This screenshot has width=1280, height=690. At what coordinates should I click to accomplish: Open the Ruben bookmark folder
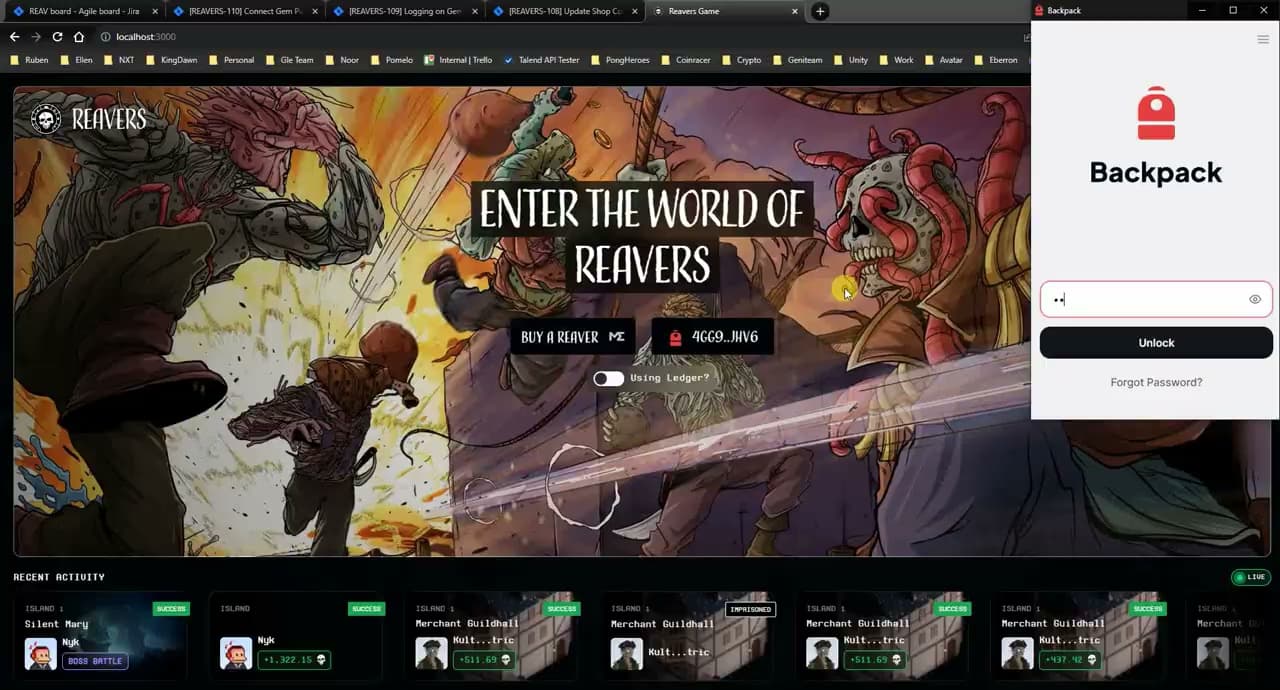point(29,60)
